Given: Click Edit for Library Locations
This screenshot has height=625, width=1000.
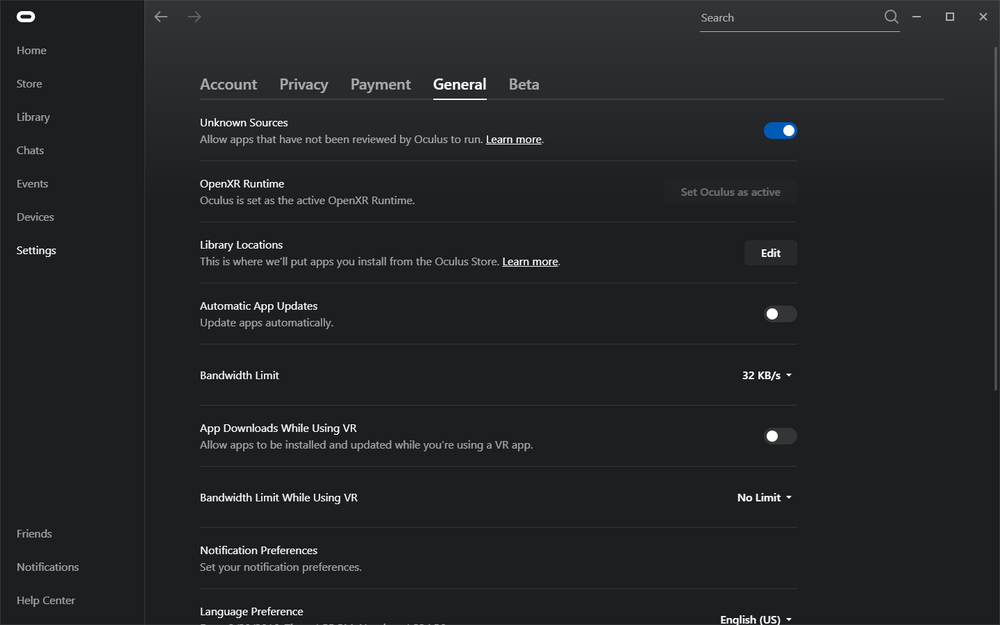Looking at the screenshot, I should (x=770, y=253).
